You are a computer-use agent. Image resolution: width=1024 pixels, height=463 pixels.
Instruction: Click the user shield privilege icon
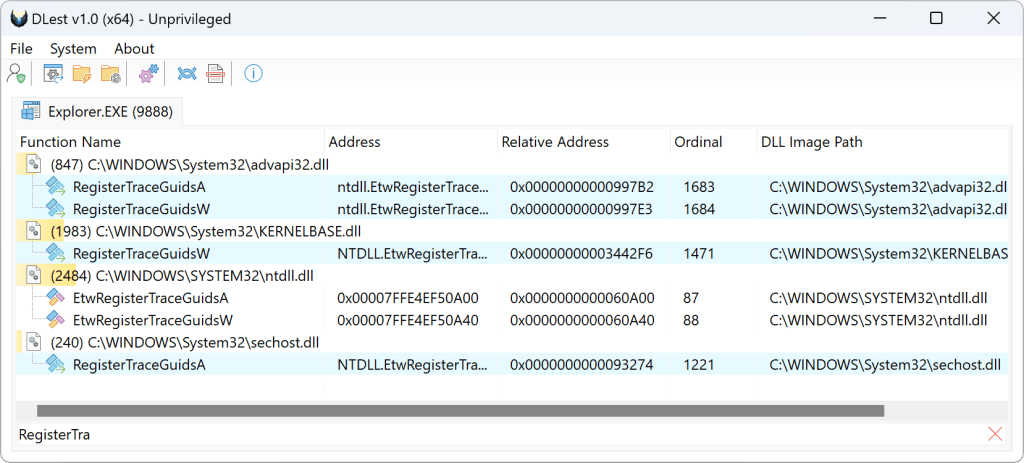[x=16, y=74]
